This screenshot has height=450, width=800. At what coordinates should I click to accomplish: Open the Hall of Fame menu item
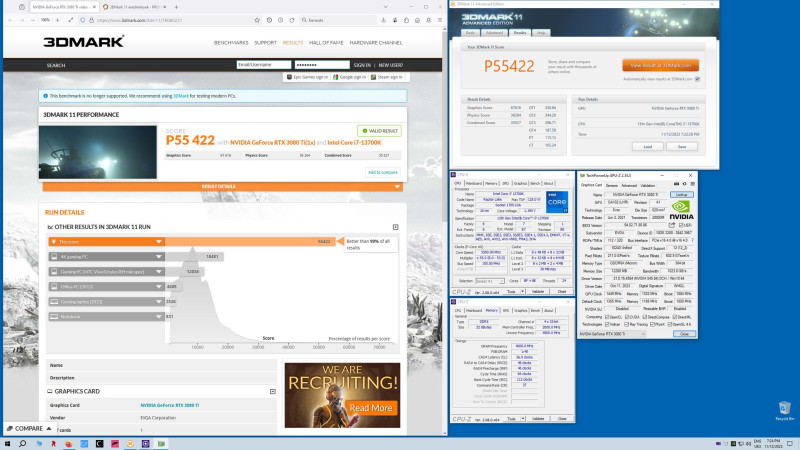326,43
